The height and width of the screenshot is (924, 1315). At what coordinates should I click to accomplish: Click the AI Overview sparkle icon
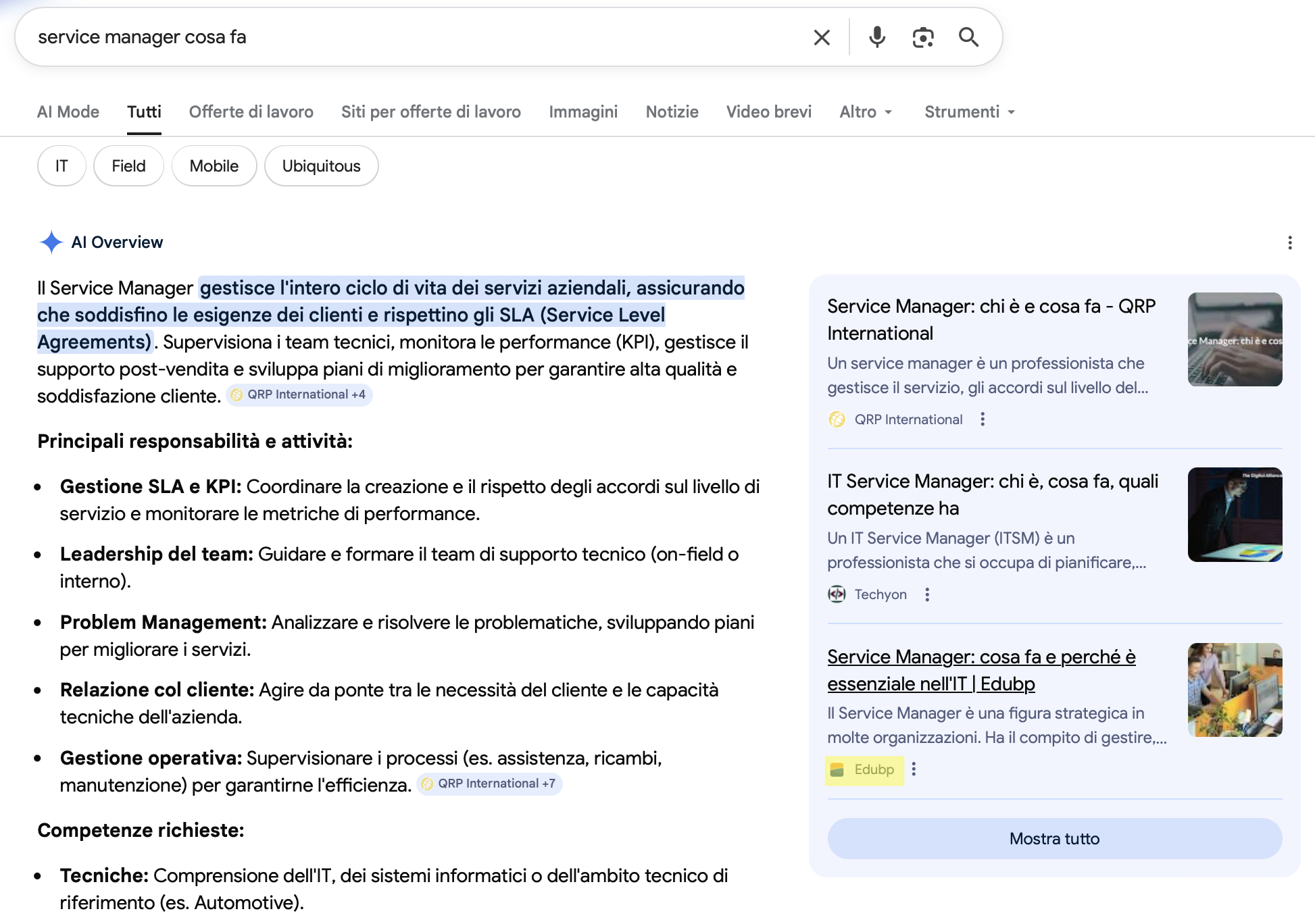[51, 242]
